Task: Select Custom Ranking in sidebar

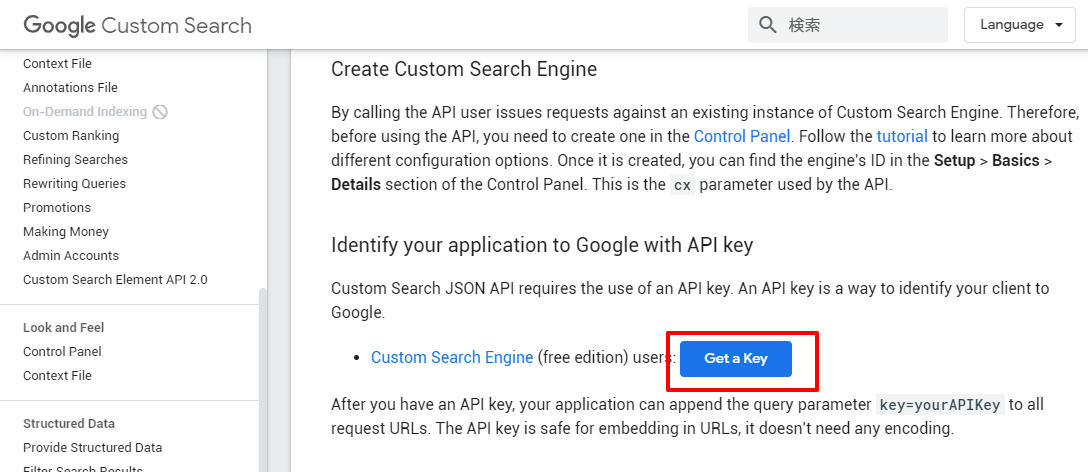Action: (x=71, y=136)
